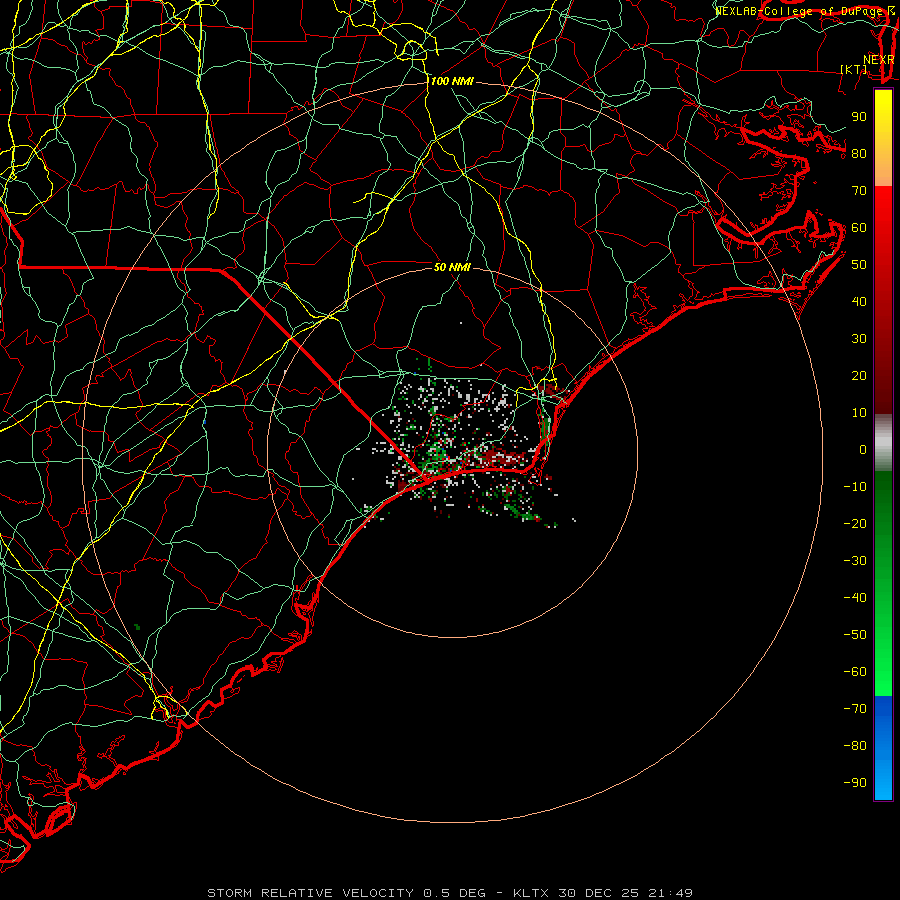Click the -30 value on velocity scale
This screenshot has height=900, width=900.
[855, 561]
